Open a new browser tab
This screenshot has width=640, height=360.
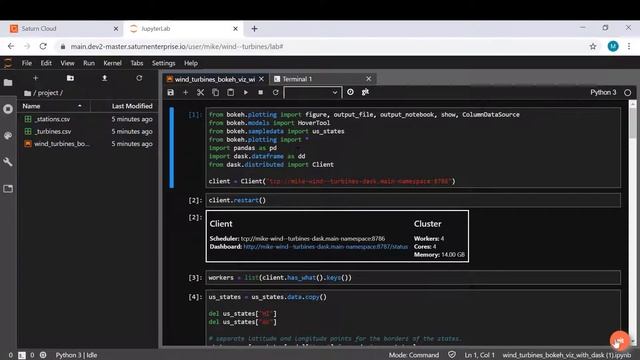pyautogui.click(x=254, y=29)
